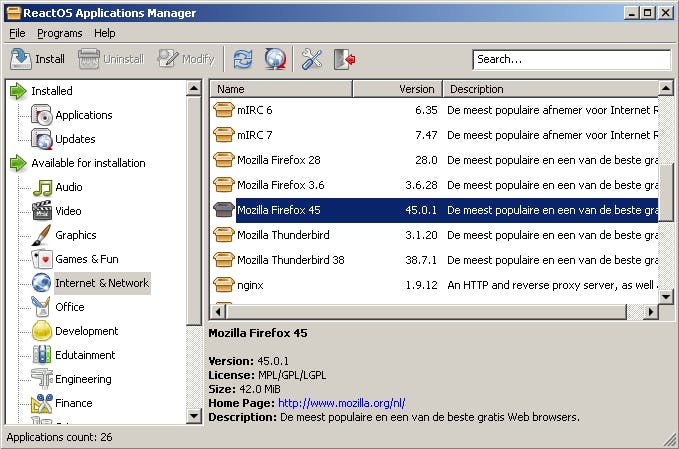Image resolution: width=679 pixels, height=449 pixels.
Task: Click the Graphics paintbrush icon
Action: [x=42, y=235]
